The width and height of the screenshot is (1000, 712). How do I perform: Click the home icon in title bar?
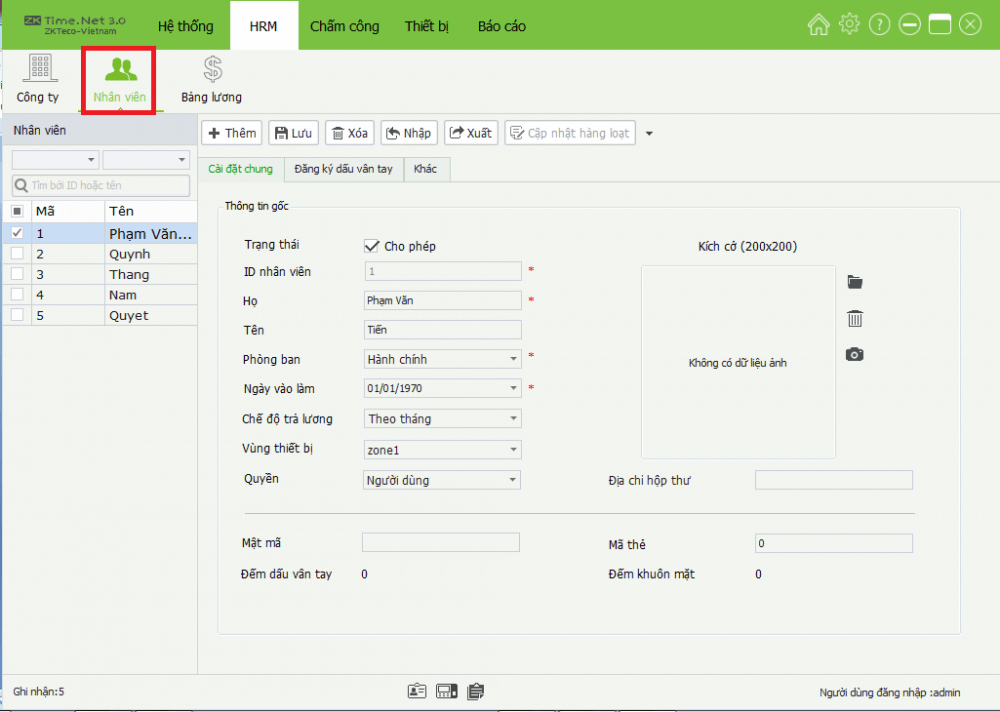[x=818, y=25]
